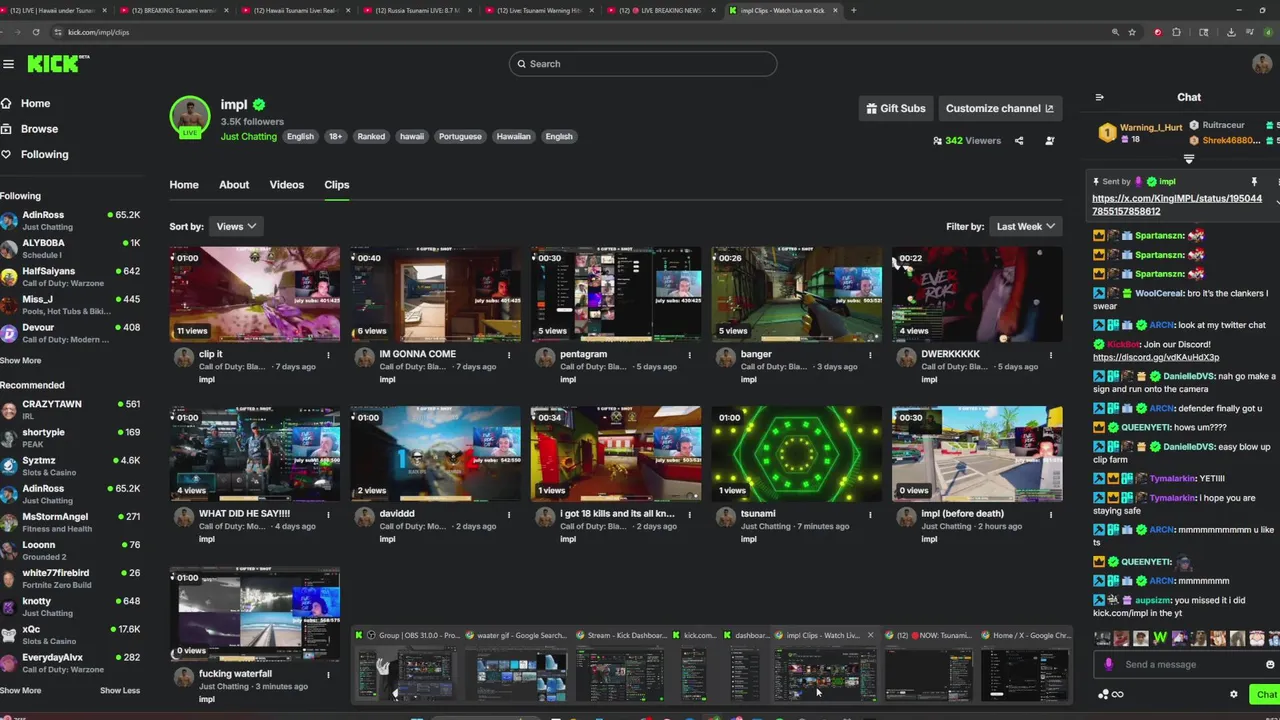This screenshot has width=1280, height=720.
Task: Click the icon right of share
Action: (1050, 141)
